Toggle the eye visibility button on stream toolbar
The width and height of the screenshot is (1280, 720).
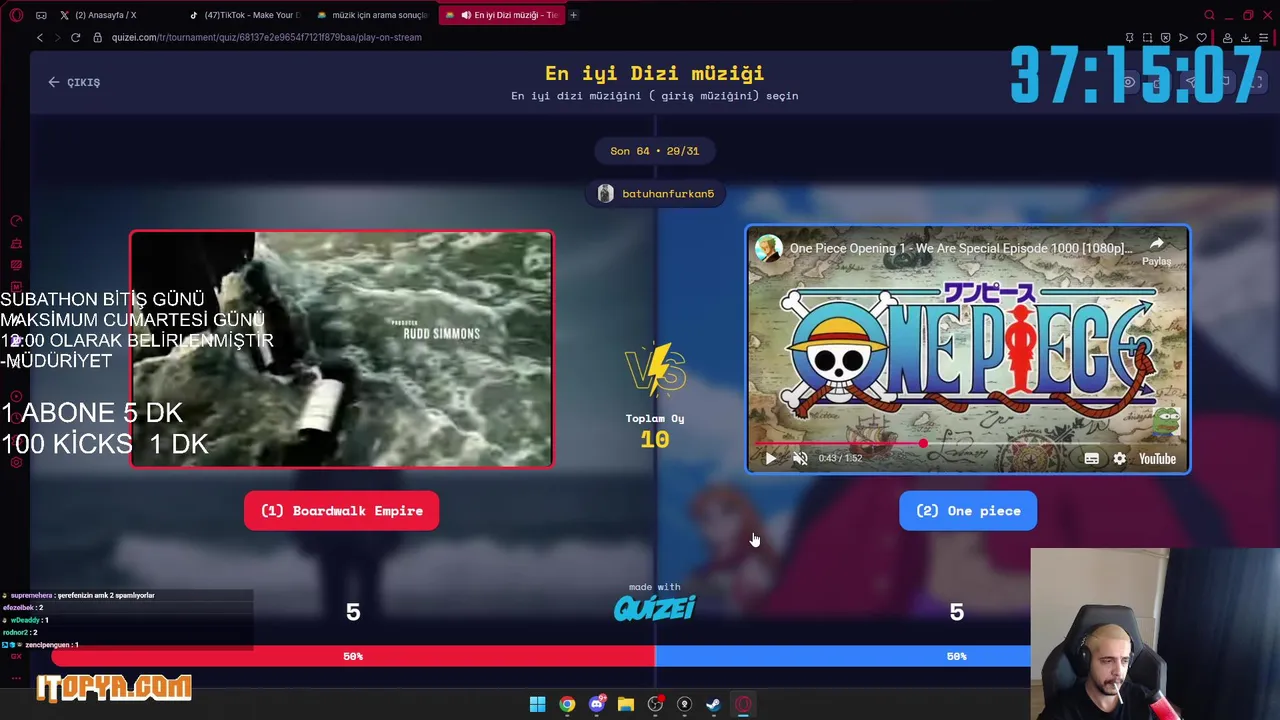click(x=1128, y=82)
